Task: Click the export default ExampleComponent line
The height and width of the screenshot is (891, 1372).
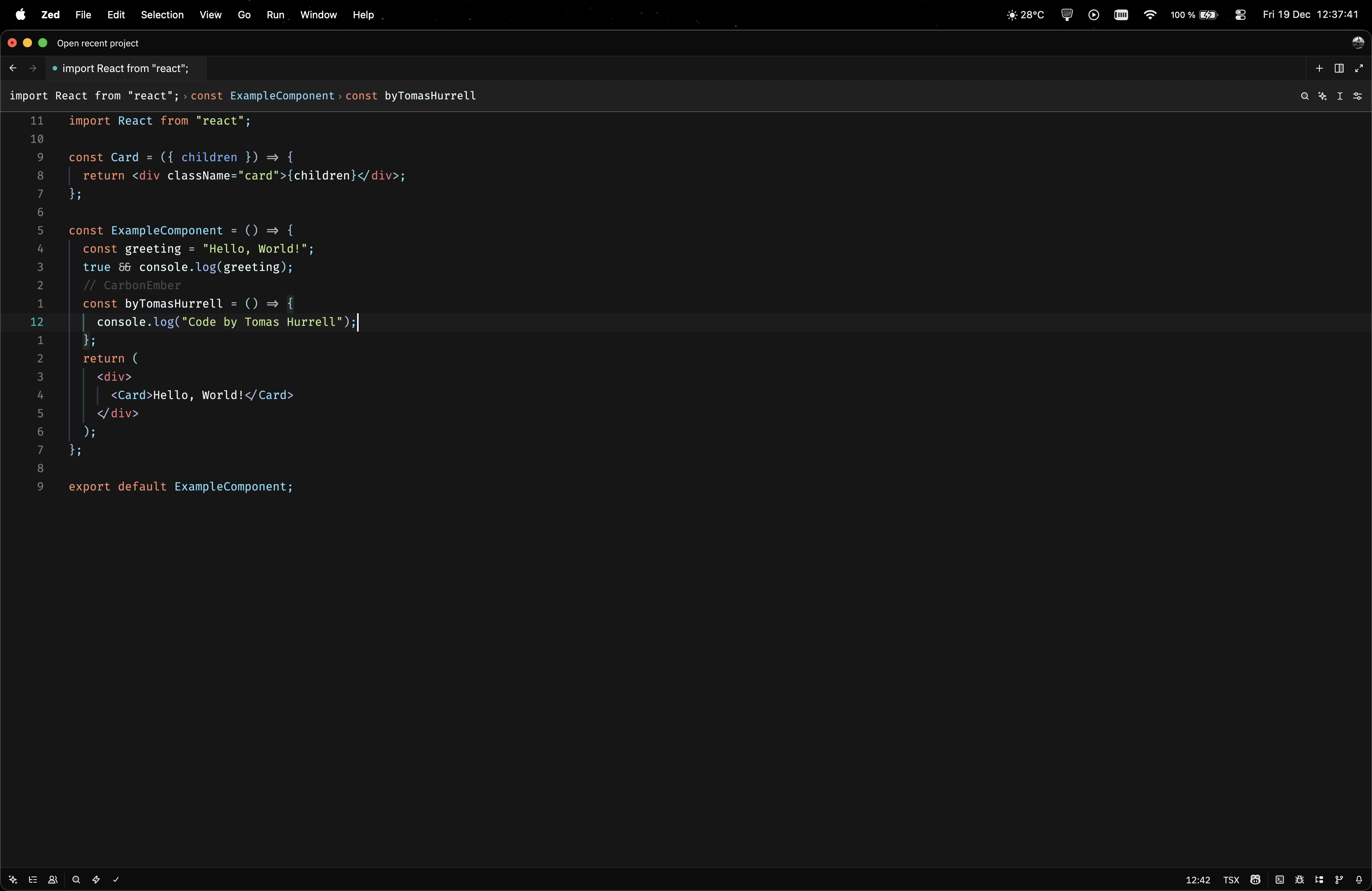Action: coord(180,487)
